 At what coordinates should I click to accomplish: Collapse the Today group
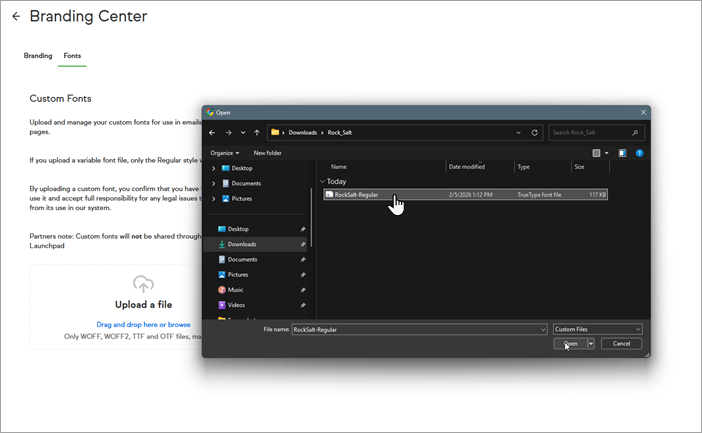coord(323,181)
